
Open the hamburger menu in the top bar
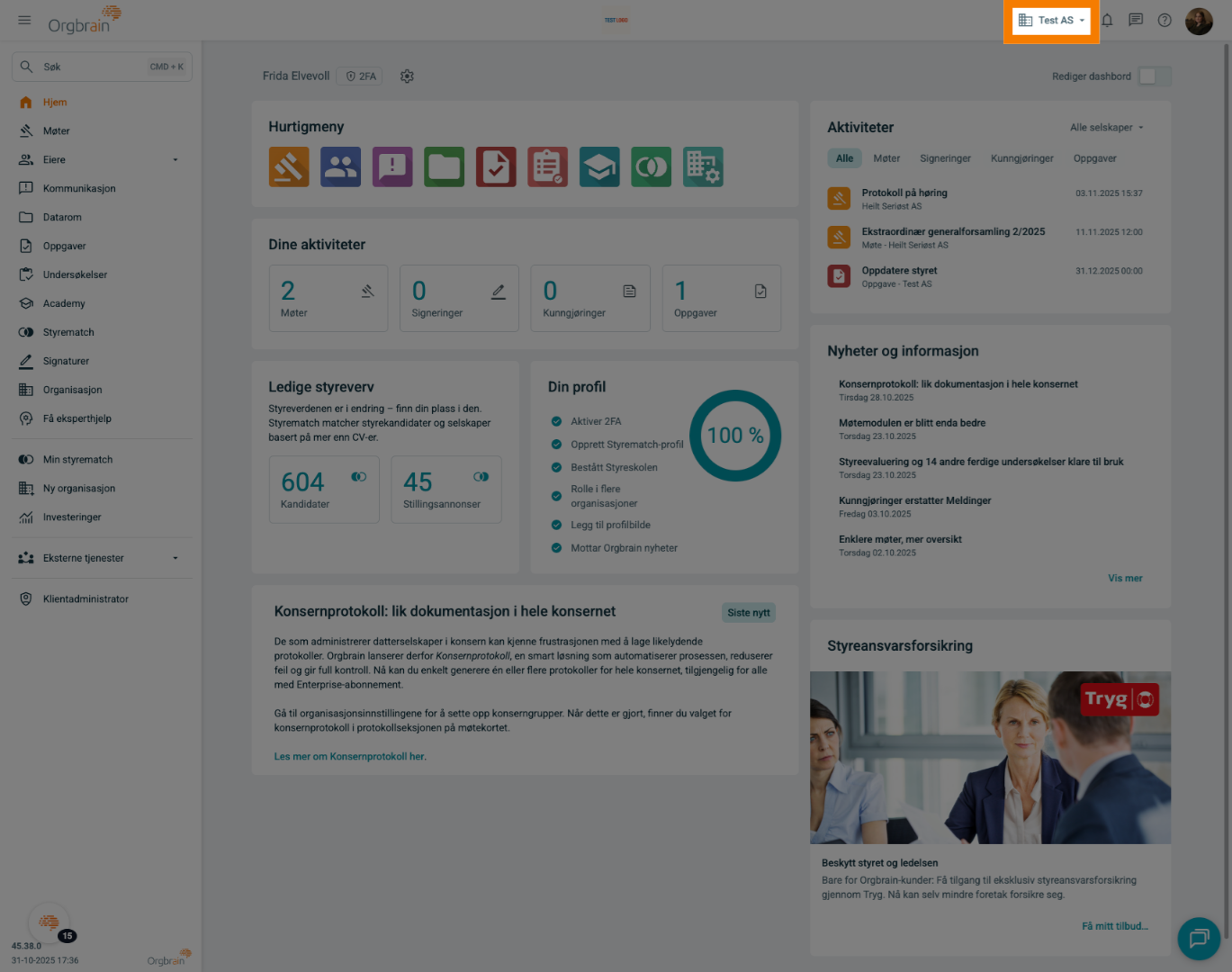click(x=24, y=20)
